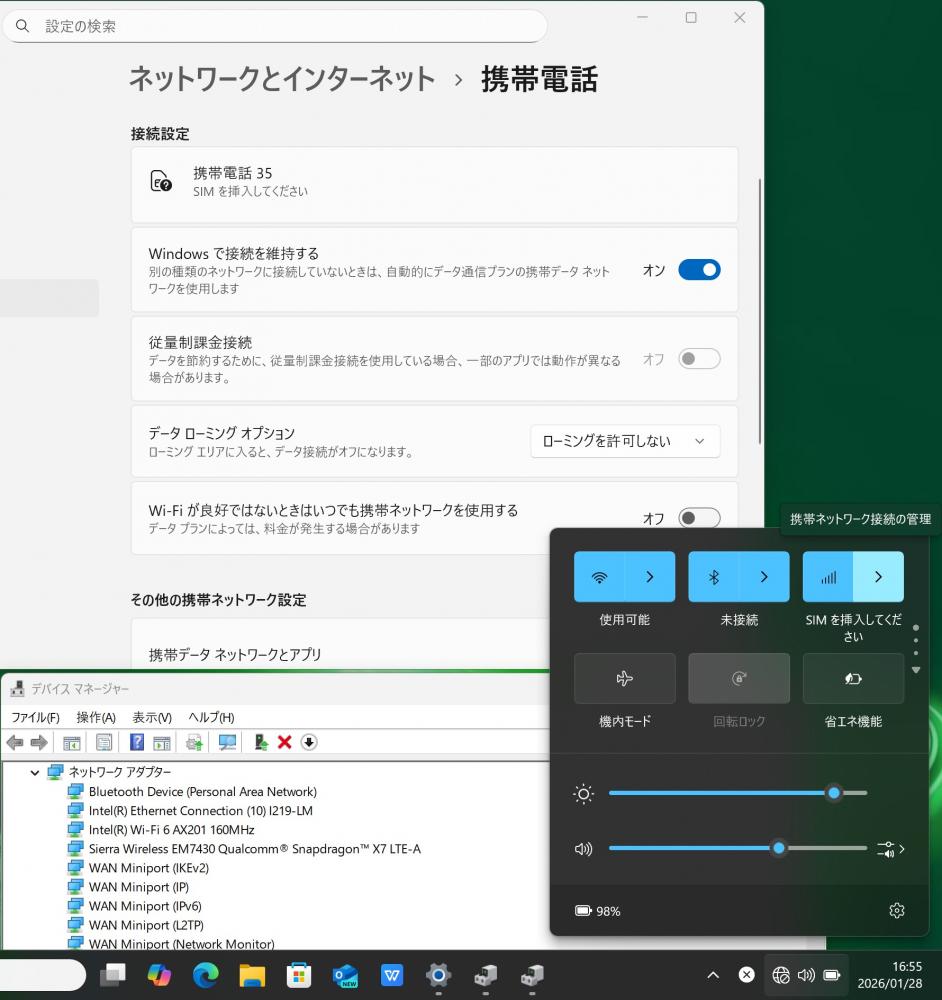This screenshot has height=1000, width=942.
Task: Open the 操作(A) menu in Device Manager
Action: click(96, 717)
